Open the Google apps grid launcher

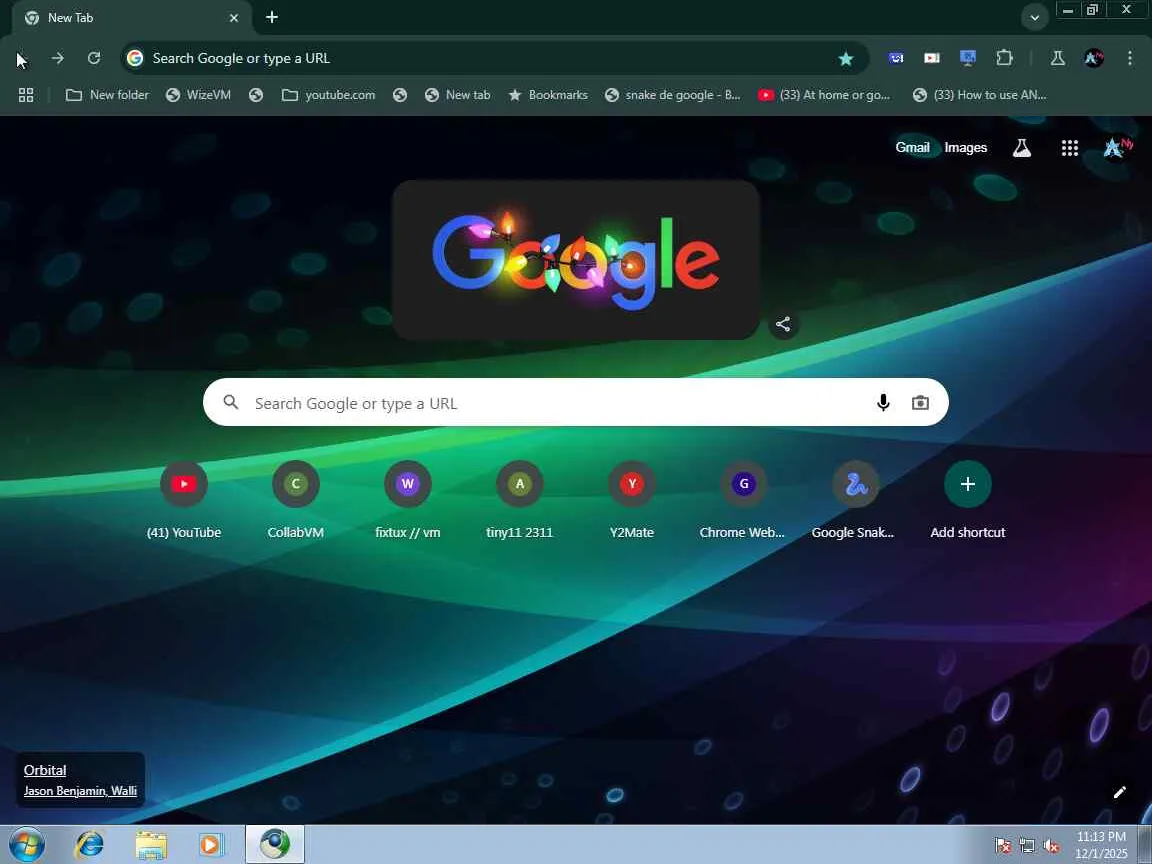pos(1070,148)
